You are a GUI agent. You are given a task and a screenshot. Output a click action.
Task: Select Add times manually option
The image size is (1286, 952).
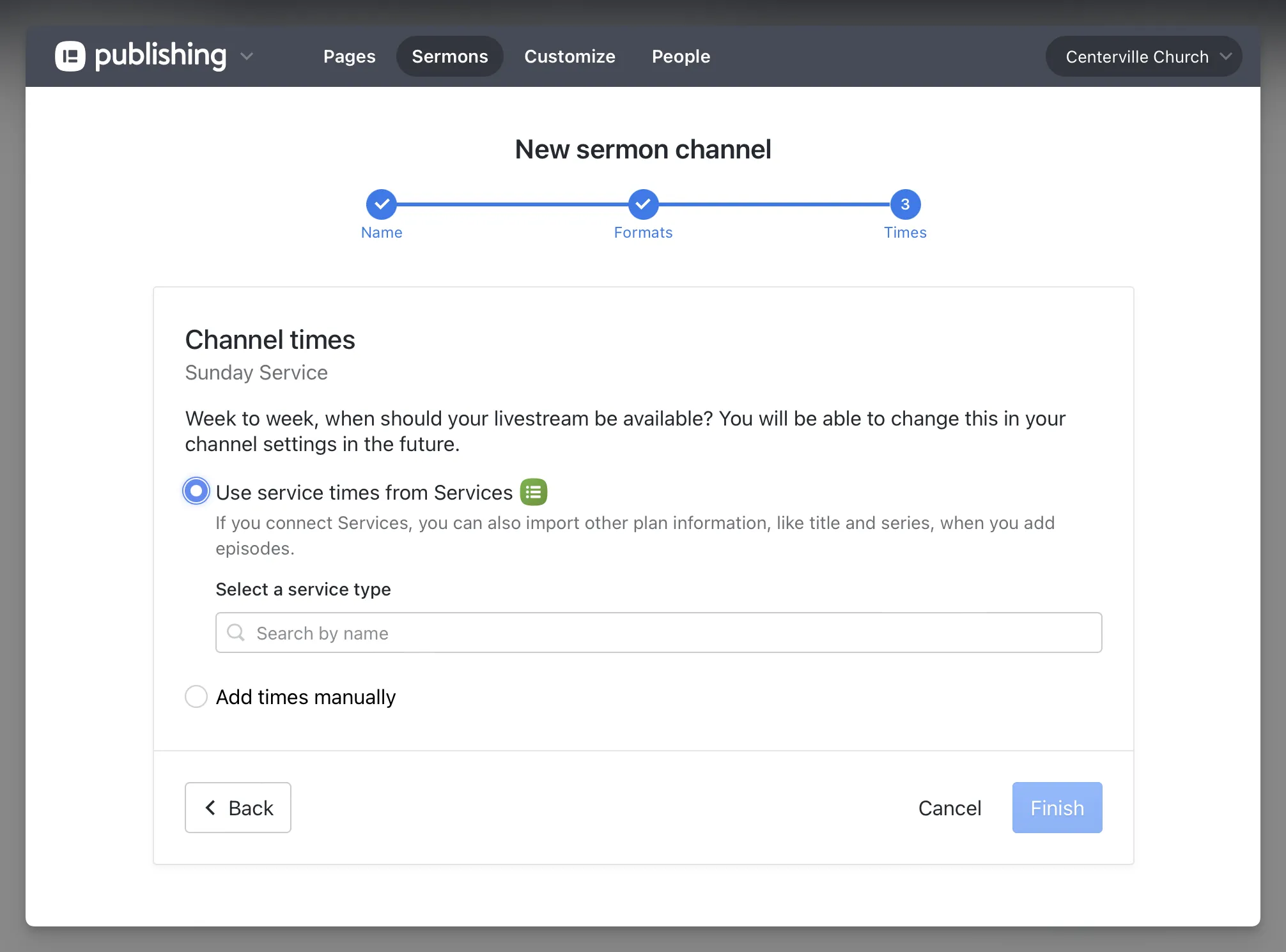tap(196, 696)
